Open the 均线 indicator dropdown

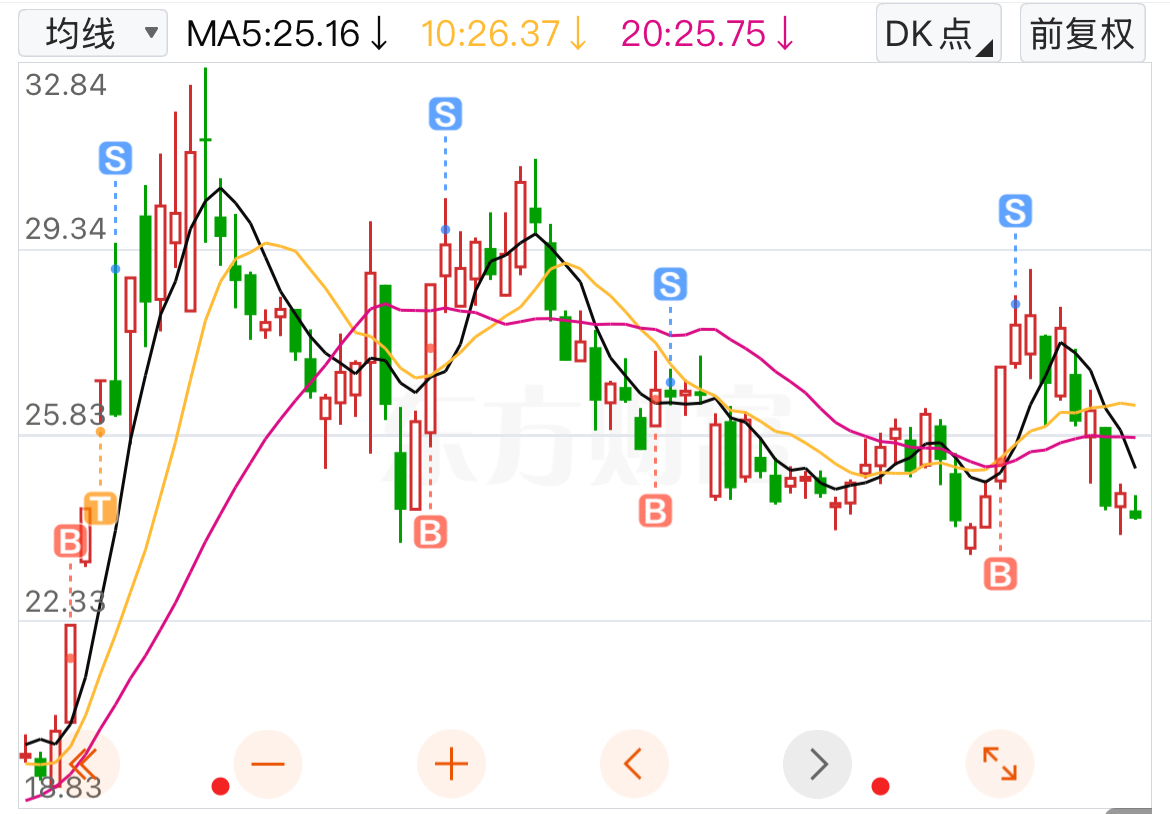93,34
